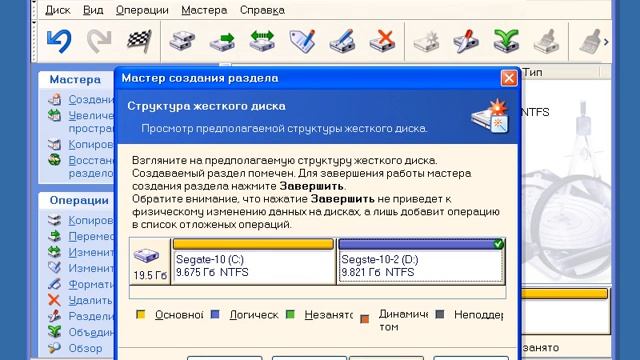Click the blue Логическ legend swatch
Screen dimensions: 640x360
coord(215,315)
